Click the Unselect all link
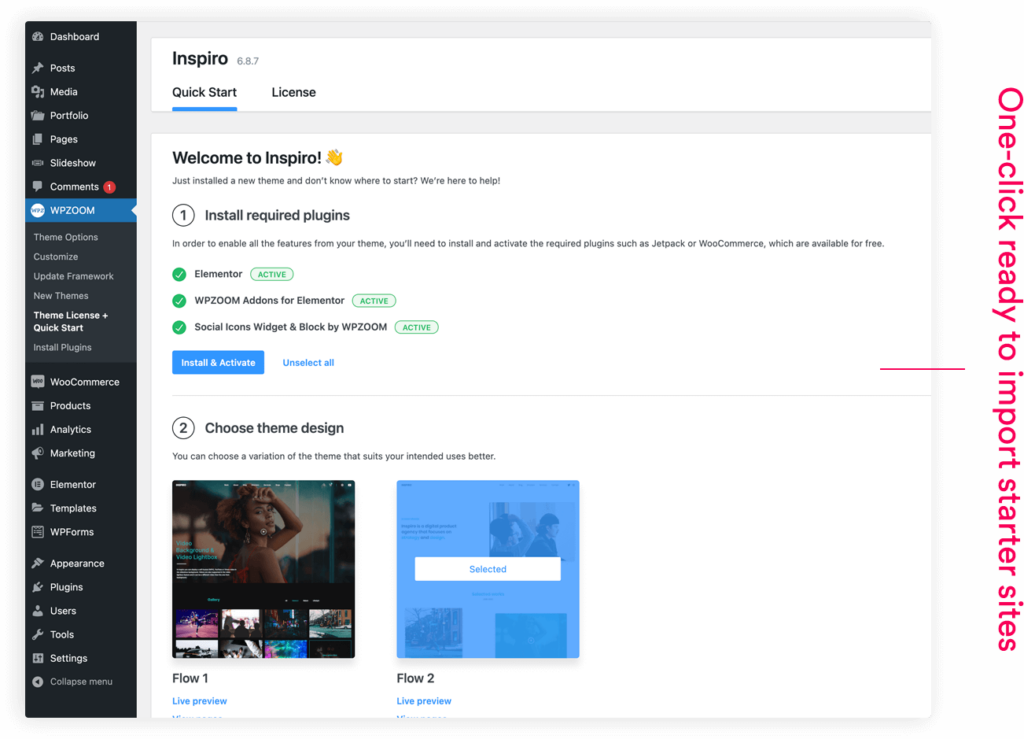The height and width of the screenshot is (739, 1024). tap(308, 362)
